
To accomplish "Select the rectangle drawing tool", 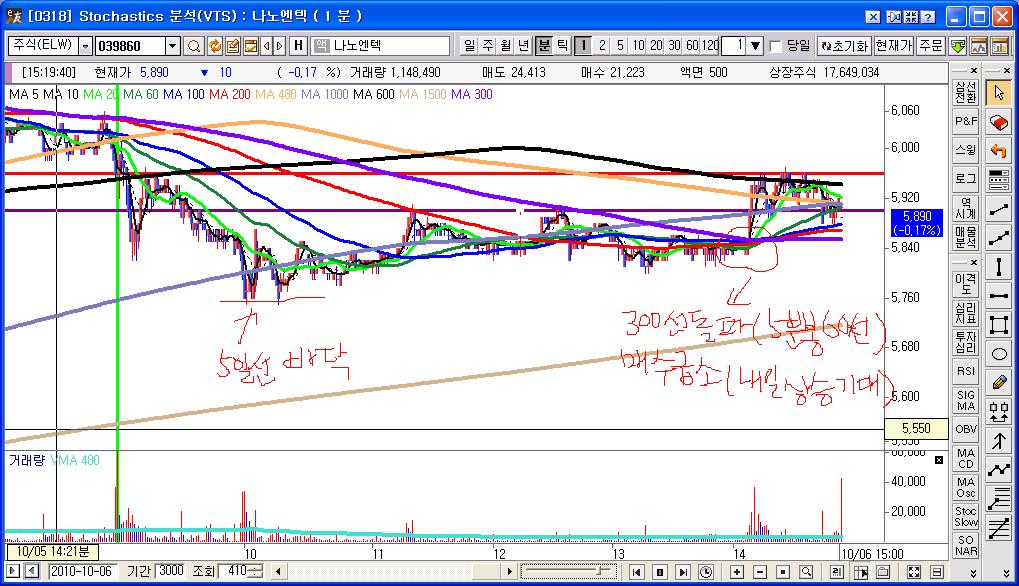I will pos(998,324).
